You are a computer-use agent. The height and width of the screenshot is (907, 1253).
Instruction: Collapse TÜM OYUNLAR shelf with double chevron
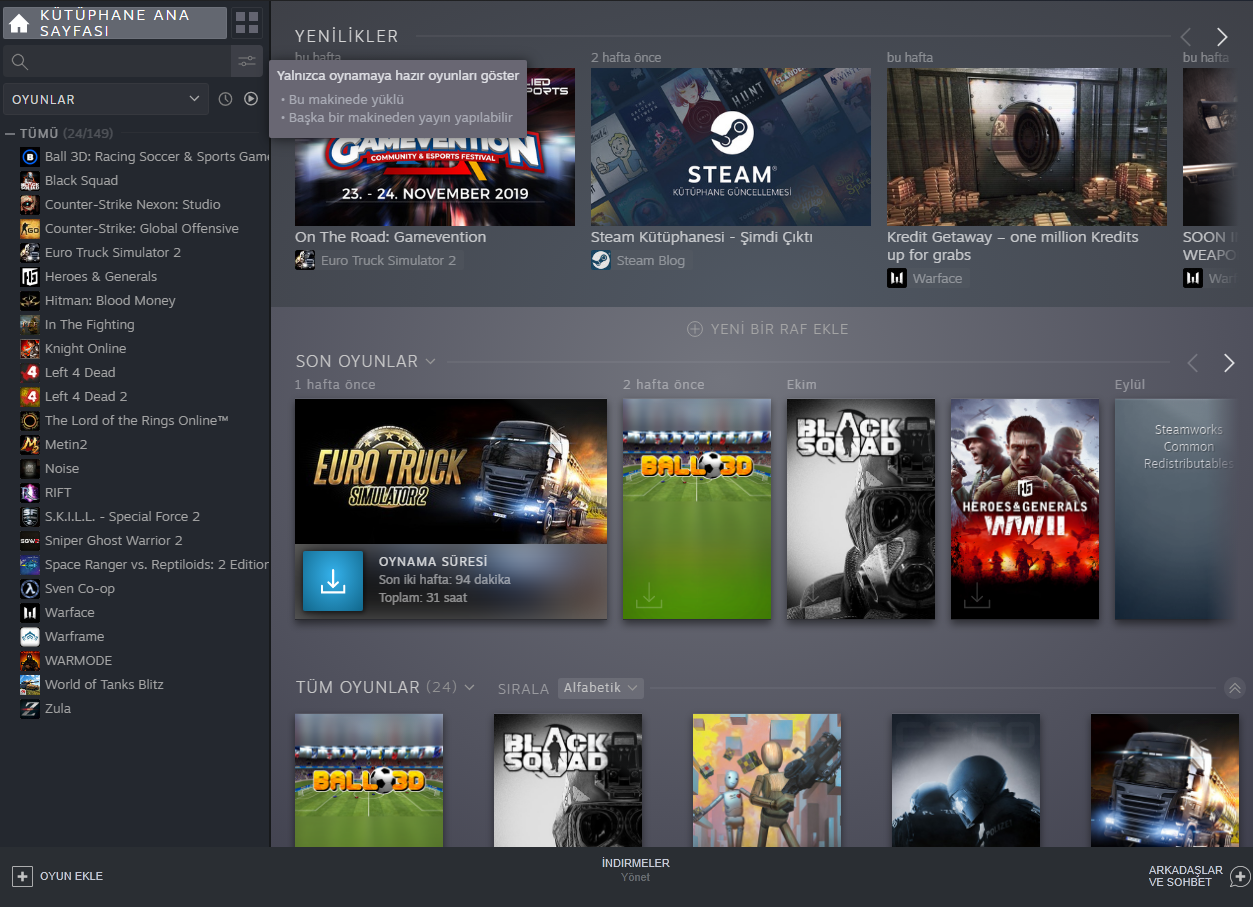pyautogui.click(x=1235, y=688)
